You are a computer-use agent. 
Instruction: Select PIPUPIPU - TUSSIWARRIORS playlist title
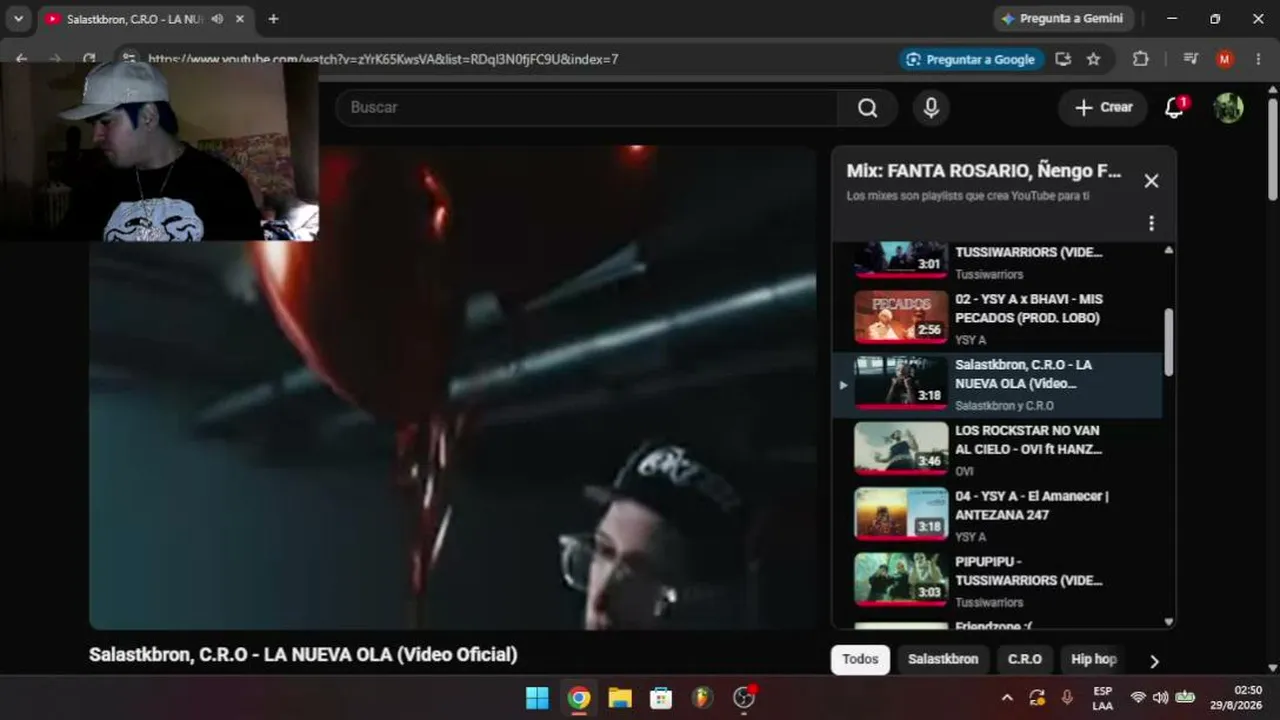click(1029, 571)
